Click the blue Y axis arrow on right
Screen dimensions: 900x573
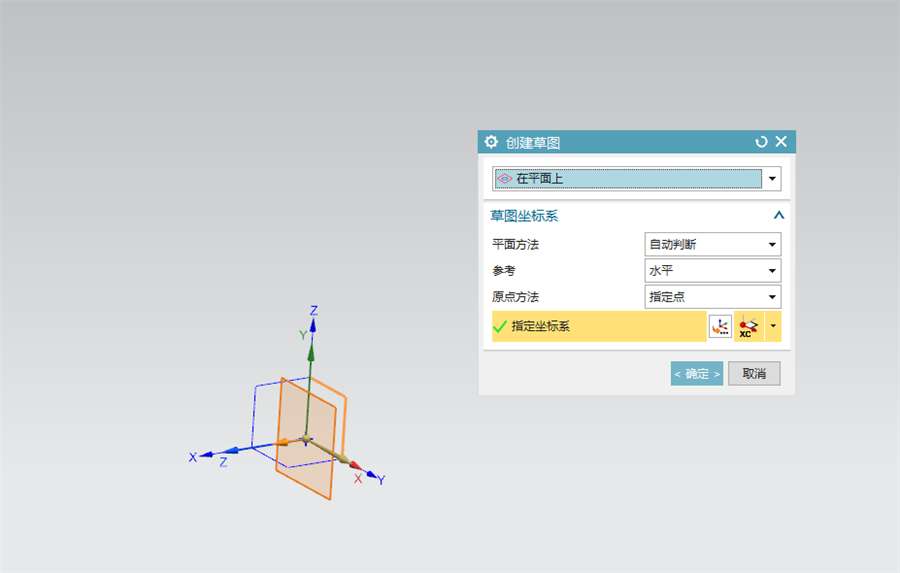371,474
